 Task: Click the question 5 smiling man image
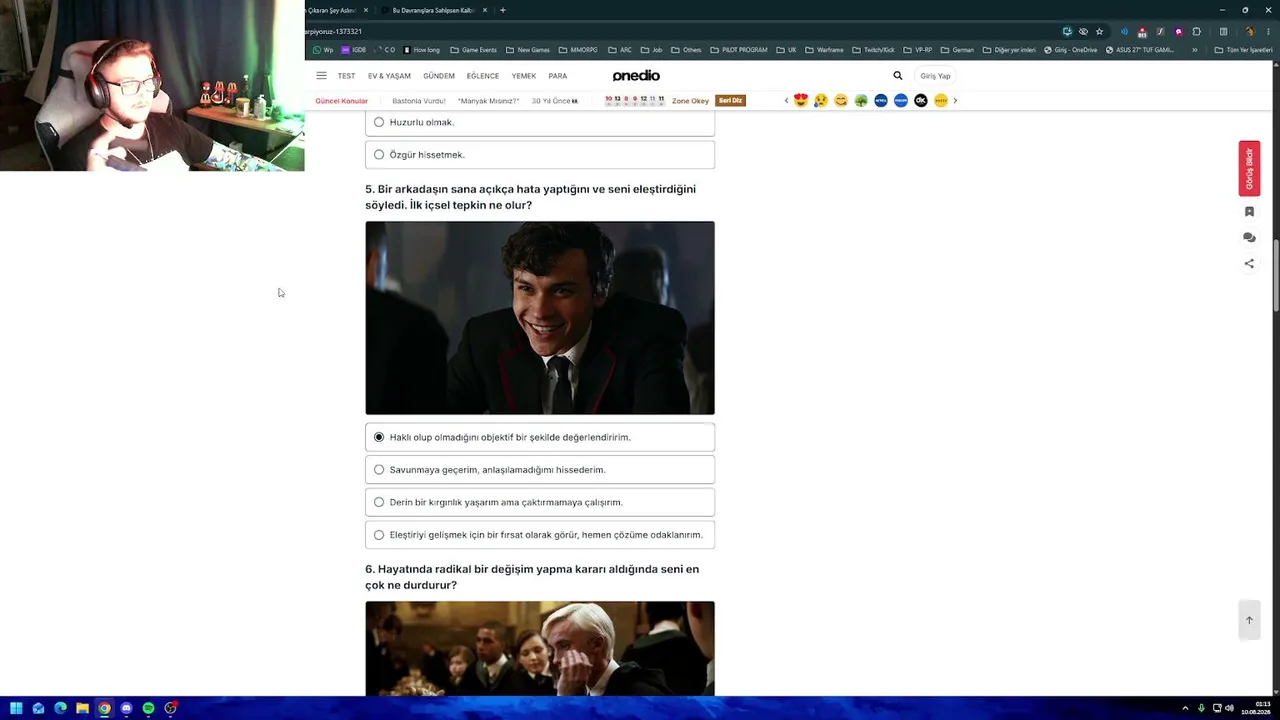coord(540,318)
